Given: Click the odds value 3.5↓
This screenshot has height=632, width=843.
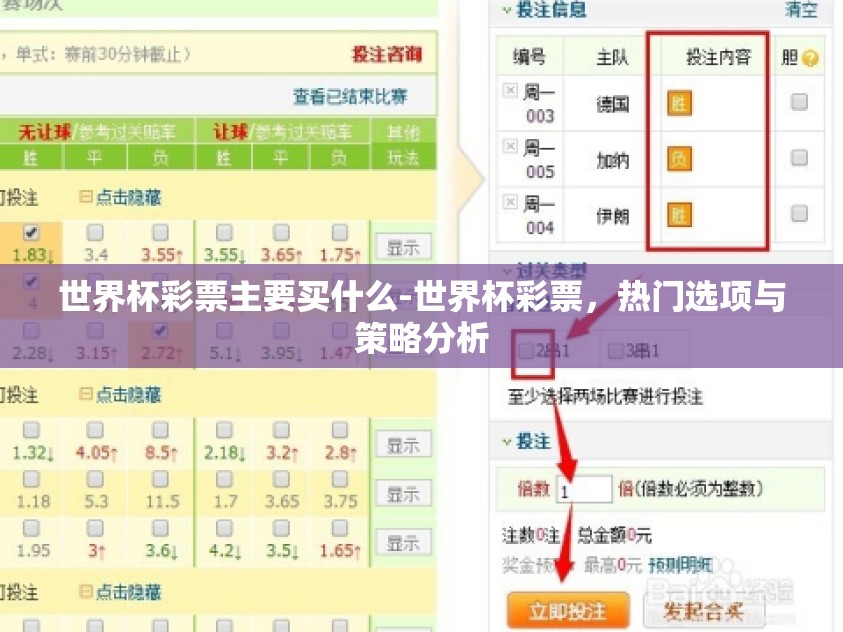Looking at the screenshot, I should pyautogui.click(x=281, y=551).
